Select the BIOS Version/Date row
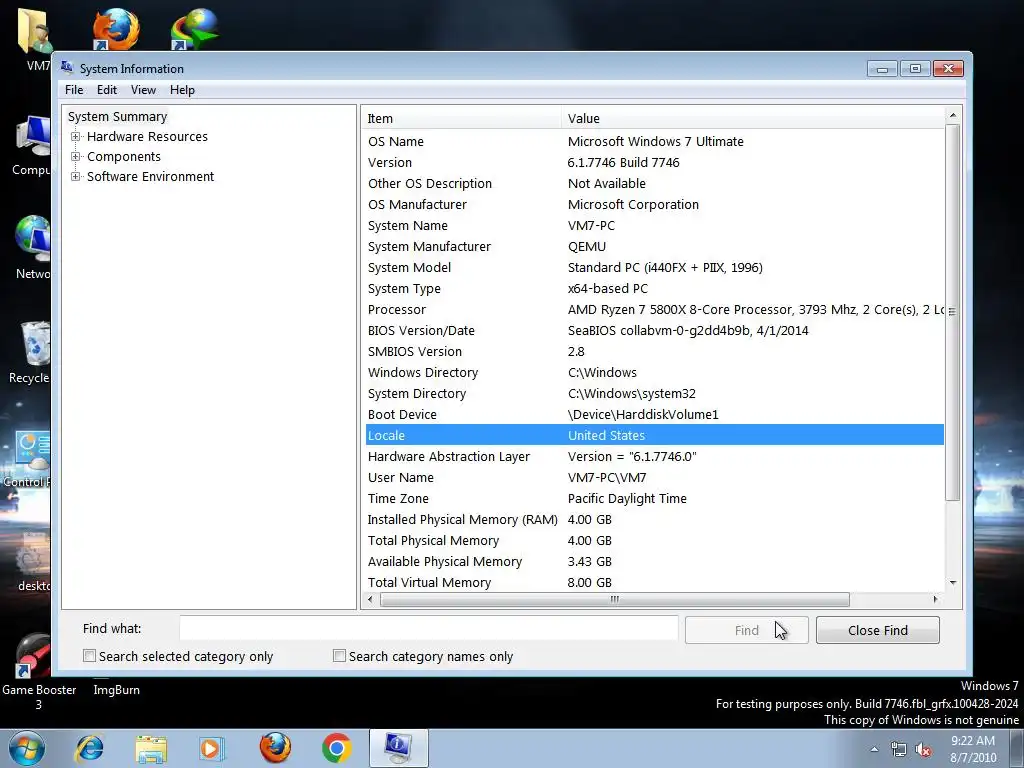 click(654, 330)
